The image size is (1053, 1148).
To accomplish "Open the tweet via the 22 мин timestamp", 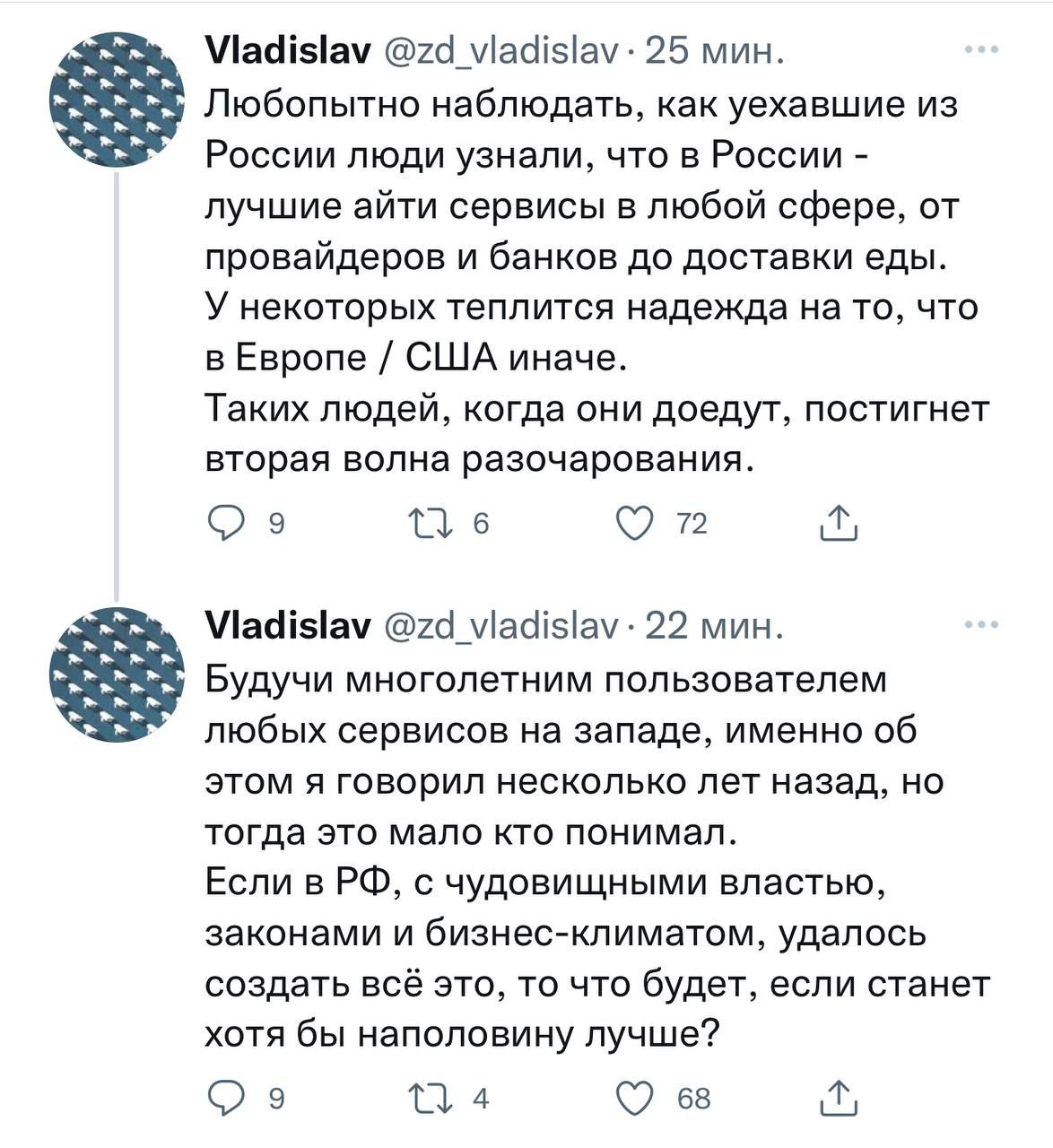I will 714,627.
